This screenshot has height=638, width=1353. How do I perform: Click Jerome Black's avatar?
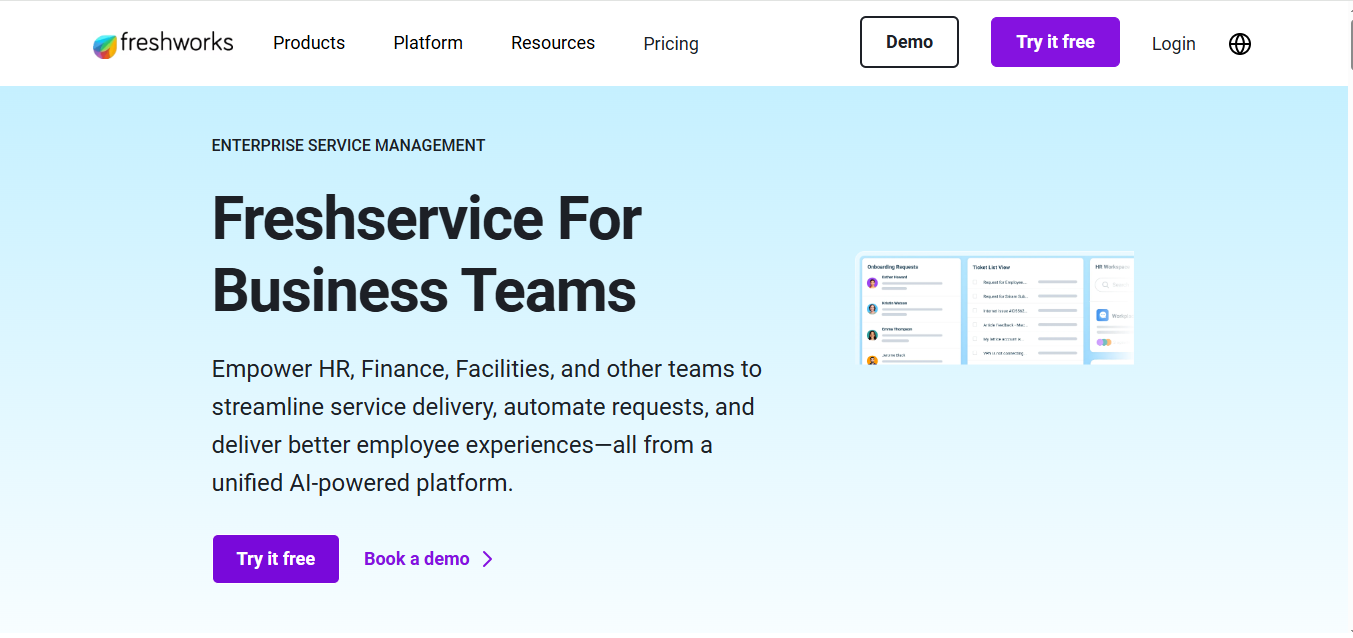click(x=872, y=360)
